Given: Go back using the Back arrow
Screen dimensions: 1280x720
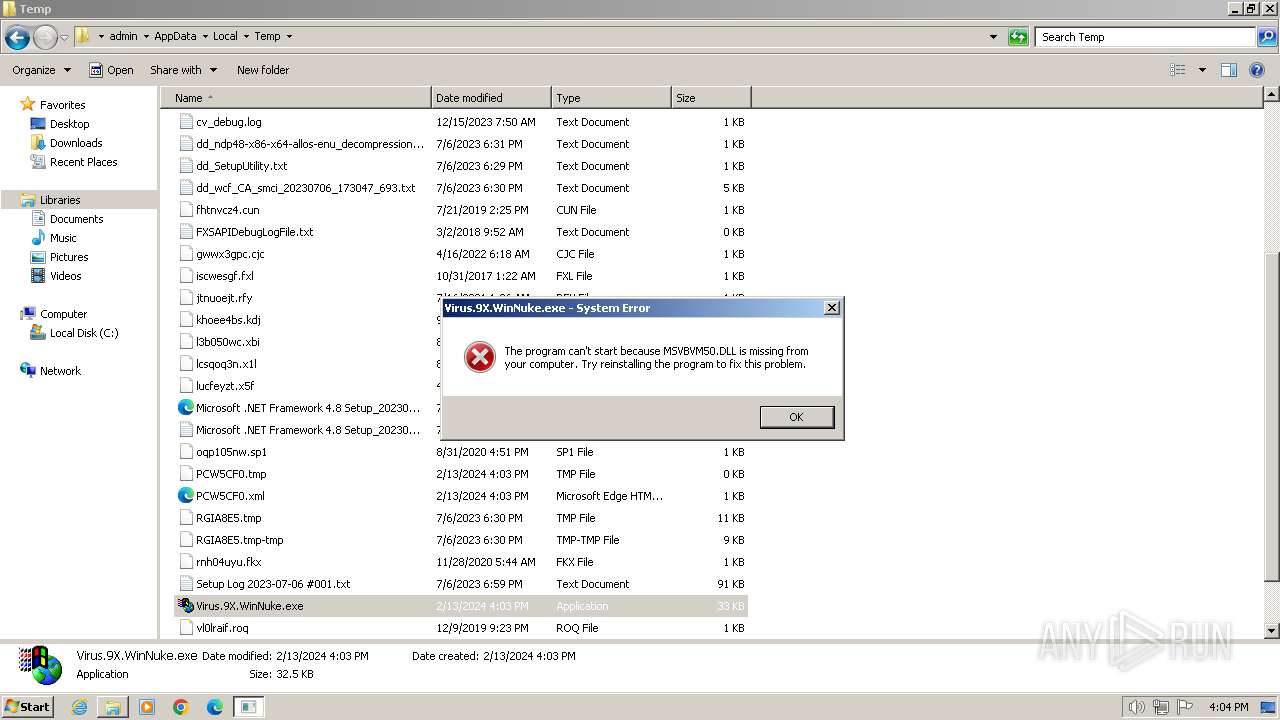Looking at the screenshot, I should click(x=17, y=37).
